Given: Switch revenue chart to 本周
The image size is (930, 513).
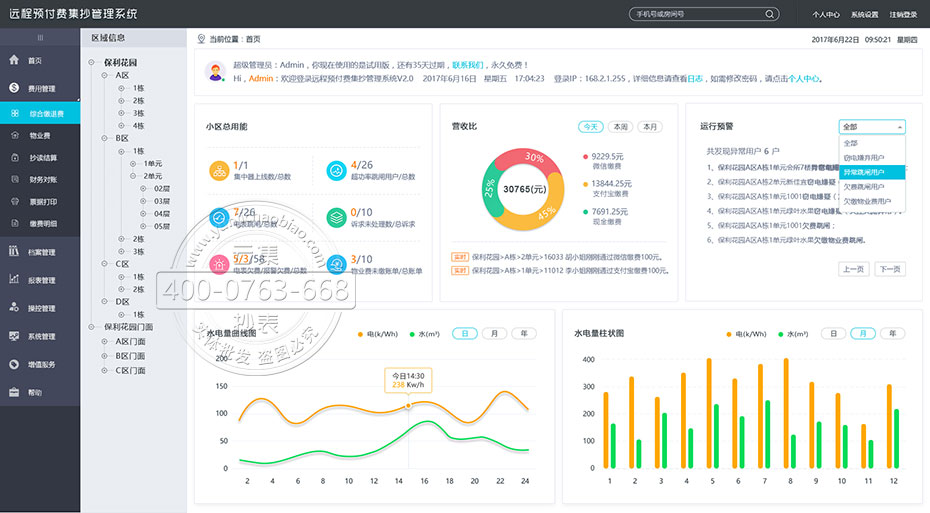Looking at the screenshot, I should point(621,127).
